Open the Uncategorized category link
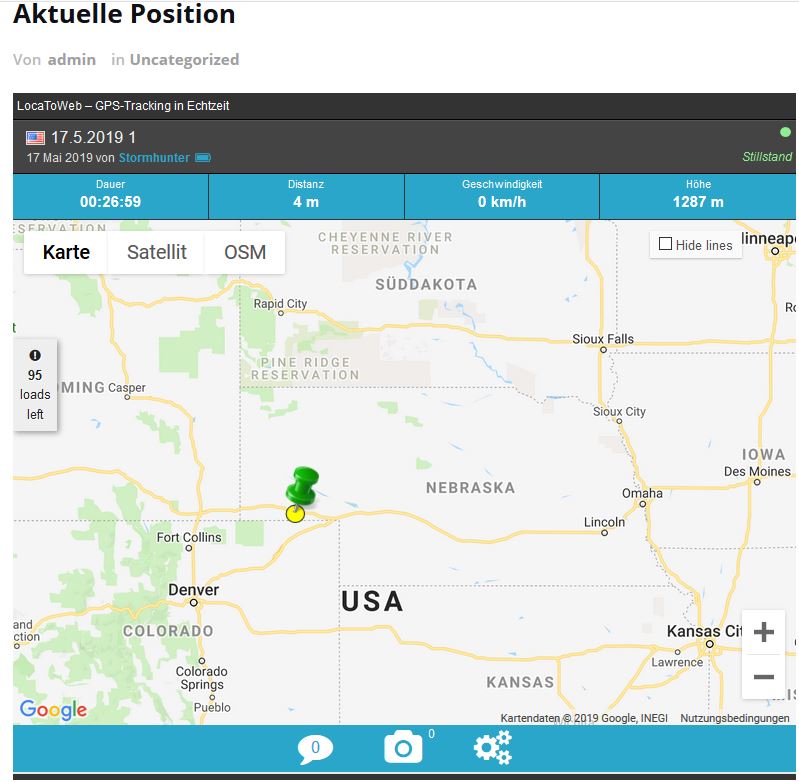This screenshot has width=799, height=782. pyautogui.click(x=184, y=60)
